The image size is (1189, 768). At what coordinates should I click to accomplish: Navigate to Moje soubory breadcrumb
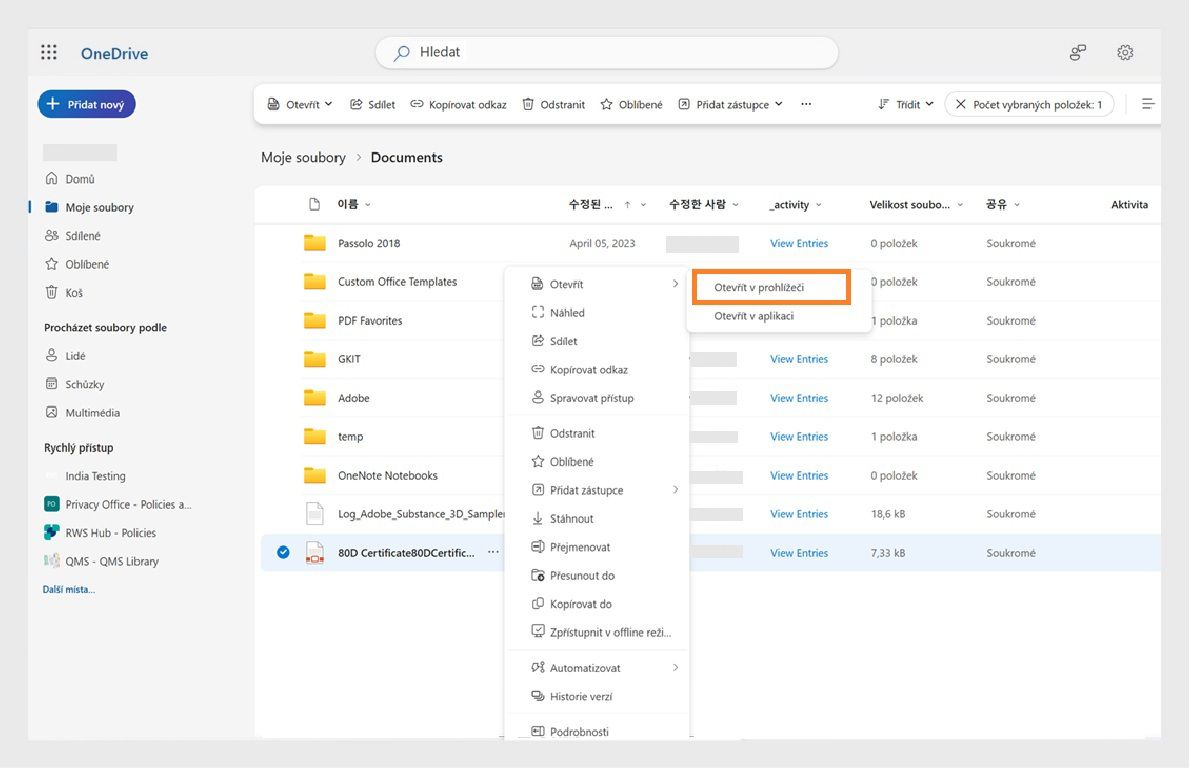click(303, 157)
